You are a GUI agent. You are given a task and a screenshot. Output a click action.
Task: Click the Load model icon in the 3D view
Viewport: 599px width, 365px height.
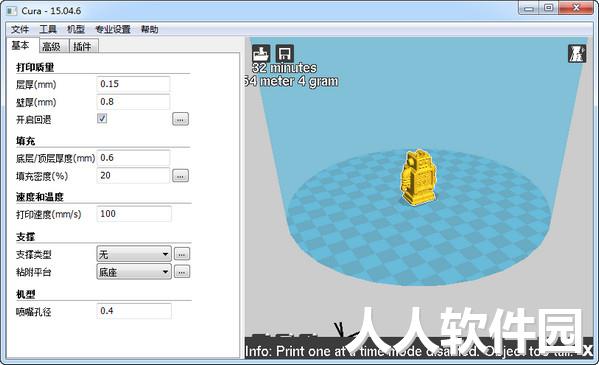(261, 54)
